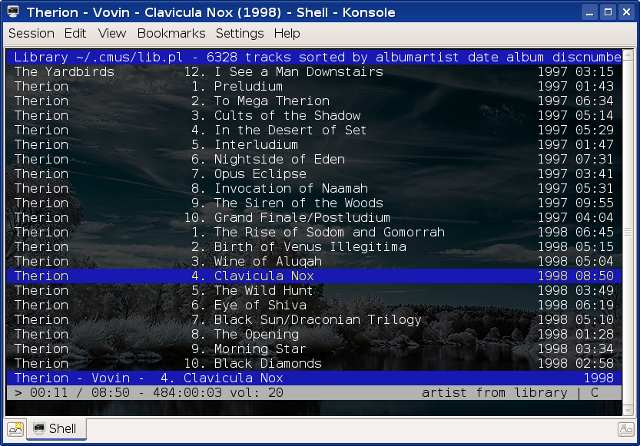Image resolution: width=640 pixels, height=446 pixels.
Task: Open the Help menu
Action: click(x=287, y=33)
